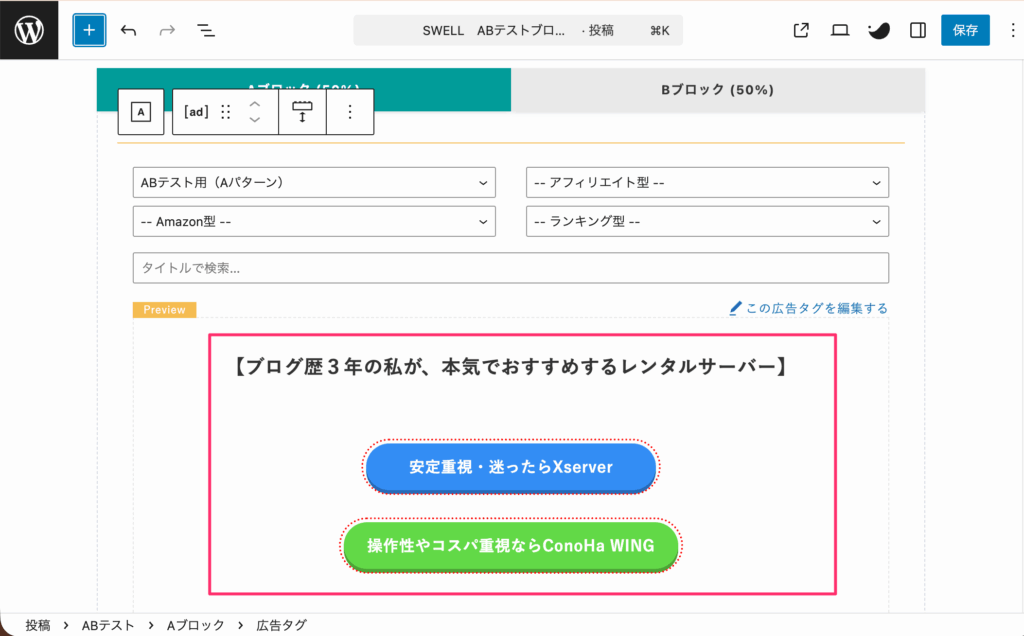1024x636 pixels.
Task: Open the document overview list icon
Action: coord(205,30)
